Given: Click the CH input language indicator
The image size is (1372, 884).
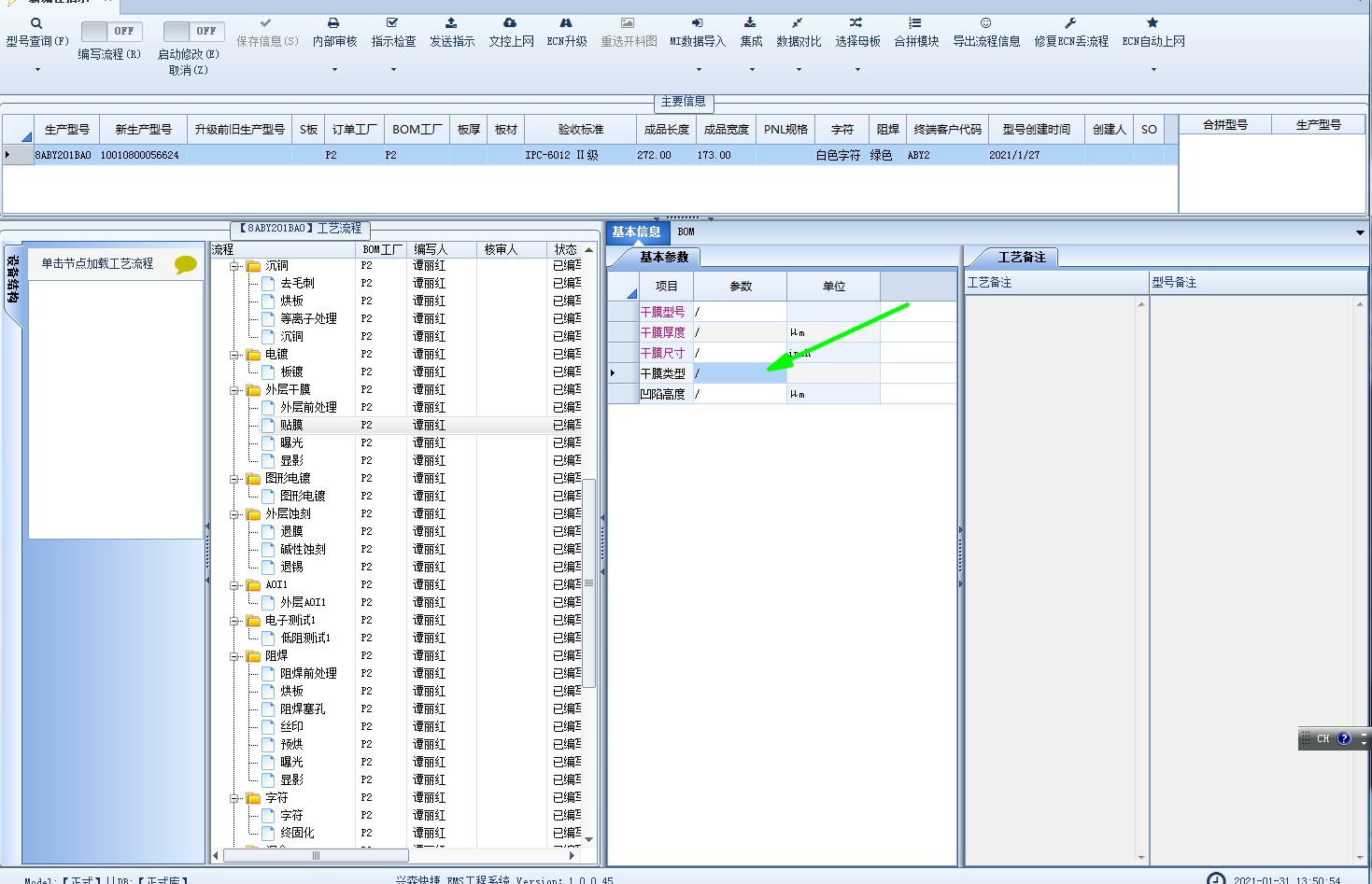Looking at the screenshot, I should pyautogui.click(x=1322, y=738).
